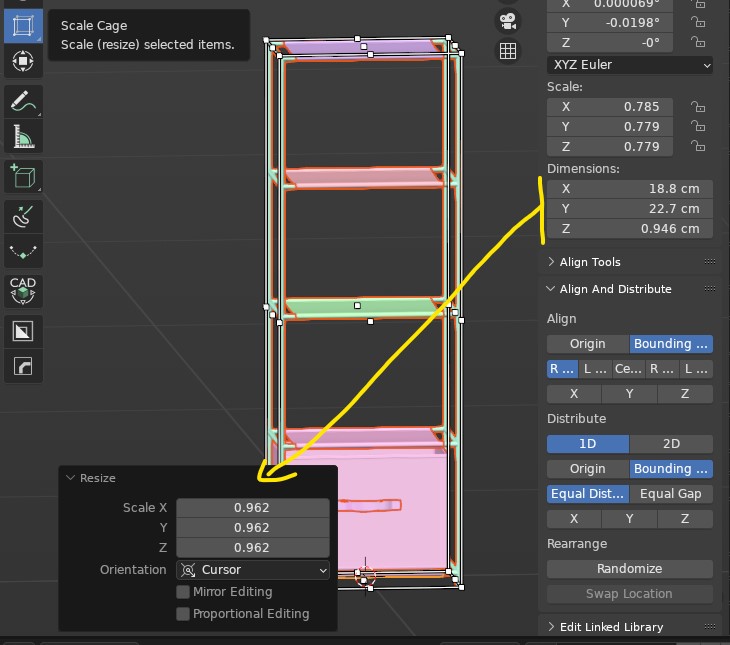This screenshot has height=645, width=730.
Task: Select the dotted curve path tool
Action: (23, 252)
